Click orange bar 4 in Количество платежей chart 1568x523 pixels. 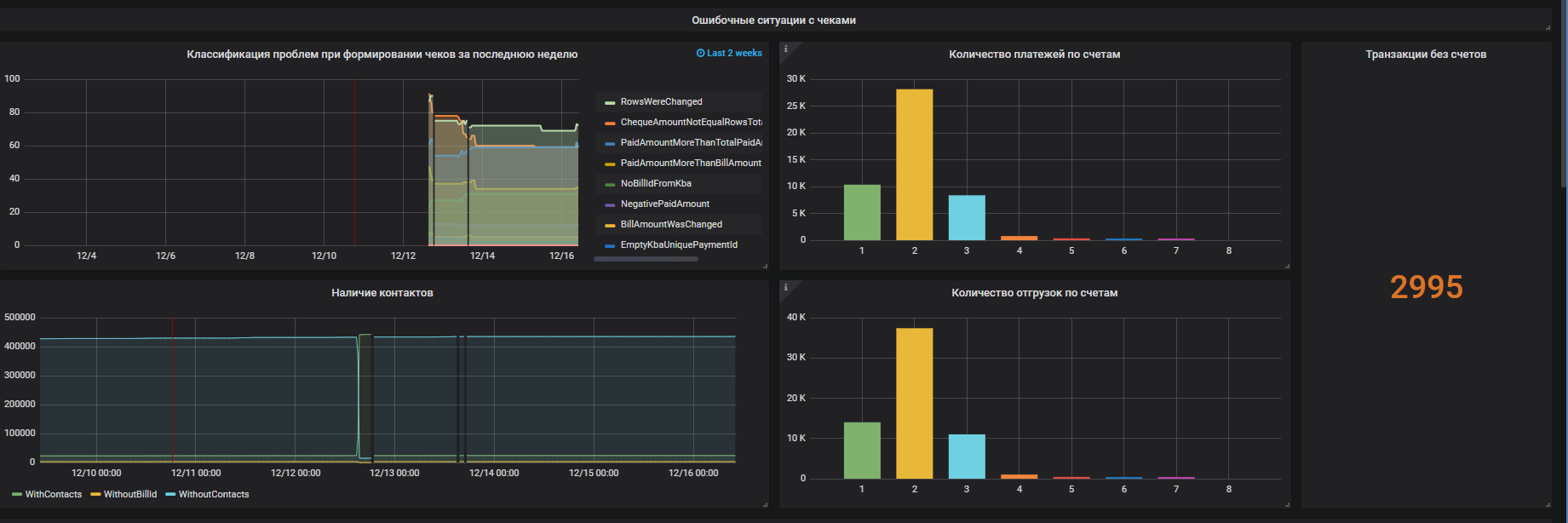click(1019, 238)
